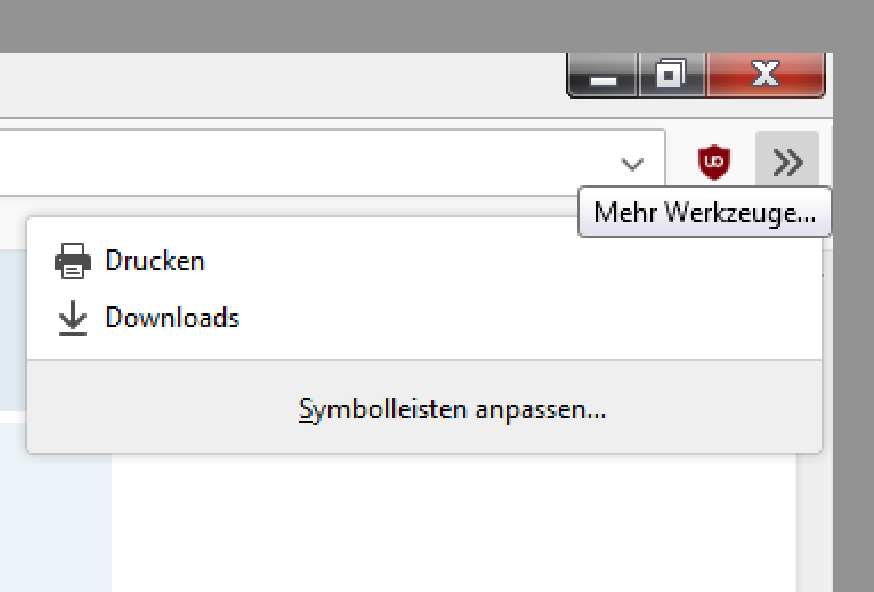Expand the address bar history dropdown
This screenshot has height=592, width=874.
631,163
